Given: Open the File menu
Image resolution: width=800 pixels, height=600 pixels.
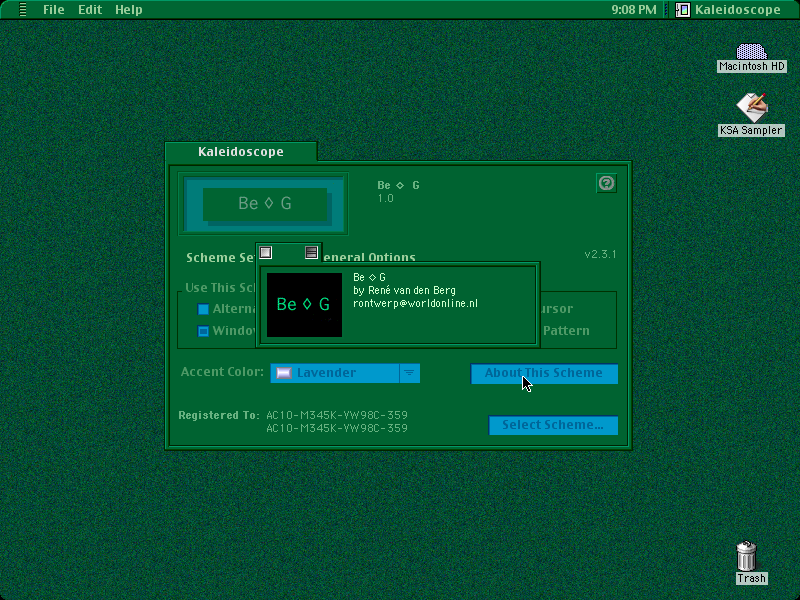Looking at the screenshot, I should click(x=54, y=10).
